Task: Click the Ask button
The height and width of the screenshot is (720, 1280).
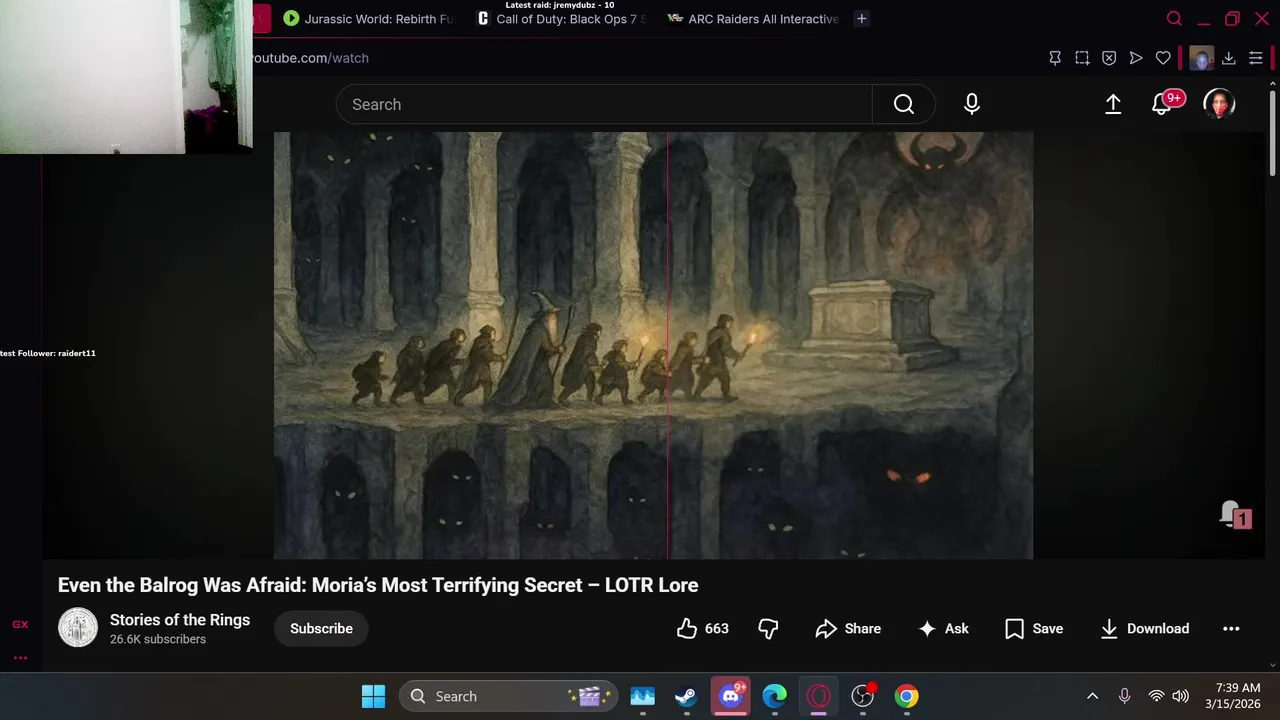Action: coord(944,628)
